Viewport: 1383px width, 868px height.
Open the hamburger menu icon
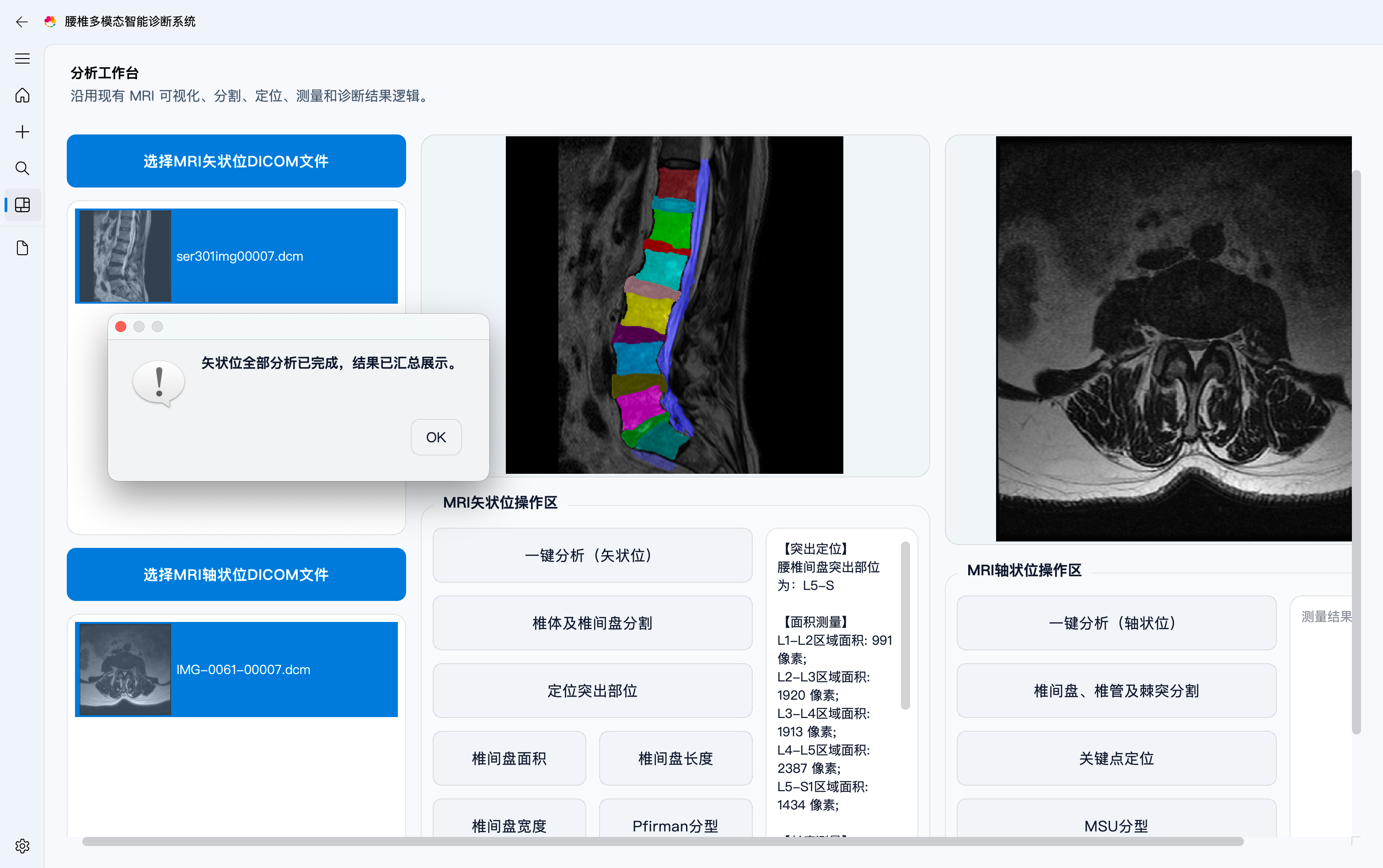22,59
